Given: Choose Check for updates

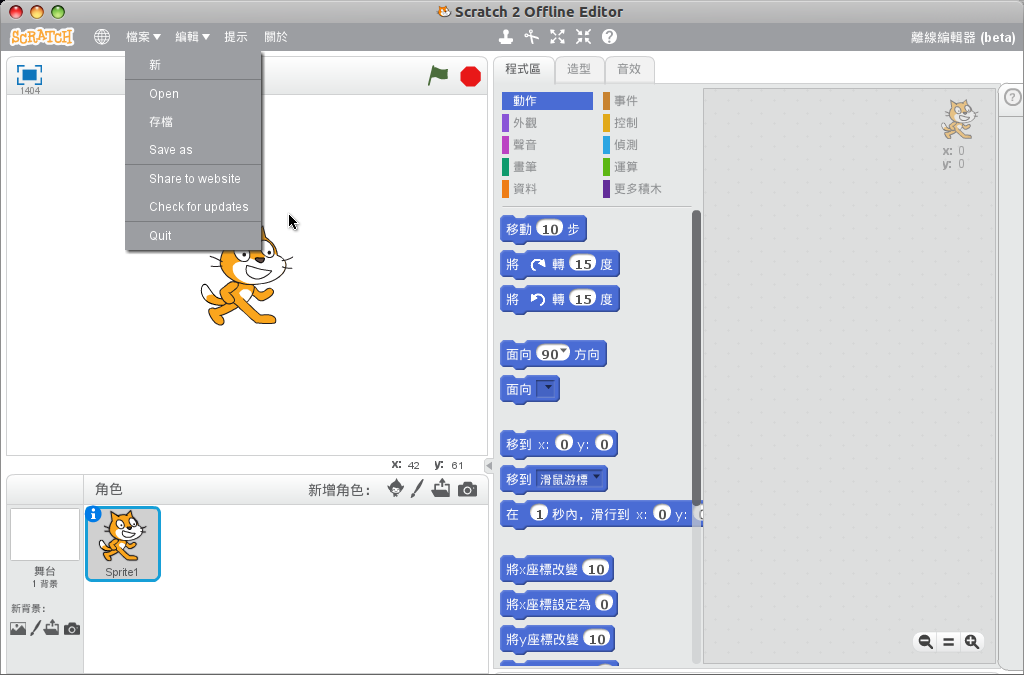Looking at the screenshot, I should pyautogui.click(x=193, y=207).
